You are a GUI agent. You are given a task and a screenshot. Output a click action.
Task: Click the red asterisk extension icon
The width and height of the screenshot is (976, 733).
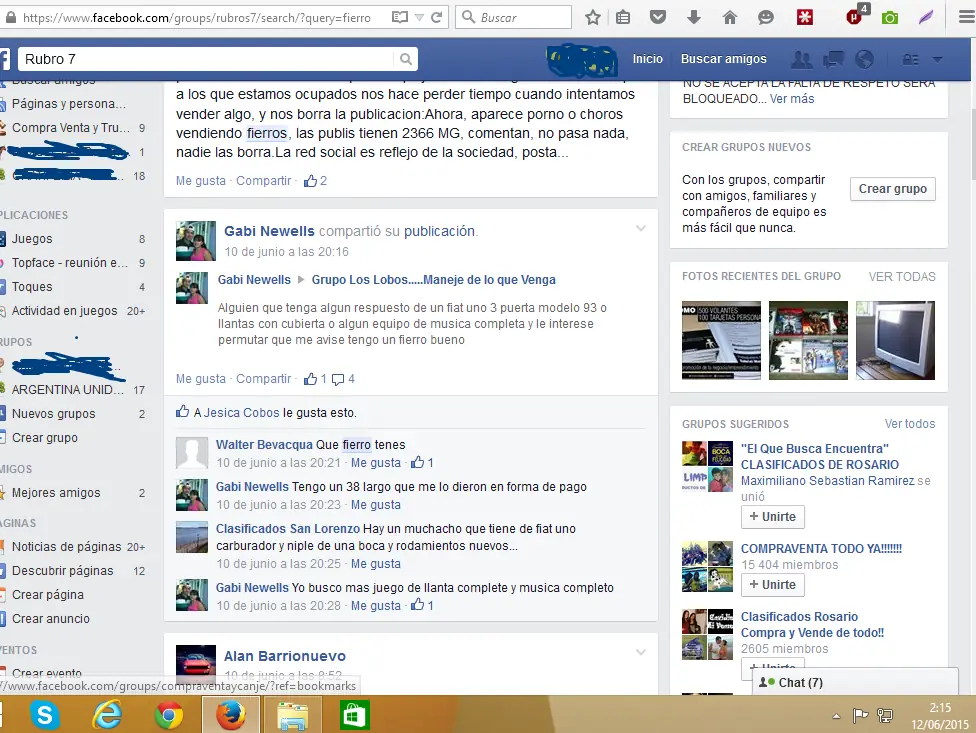coord(805,17)
